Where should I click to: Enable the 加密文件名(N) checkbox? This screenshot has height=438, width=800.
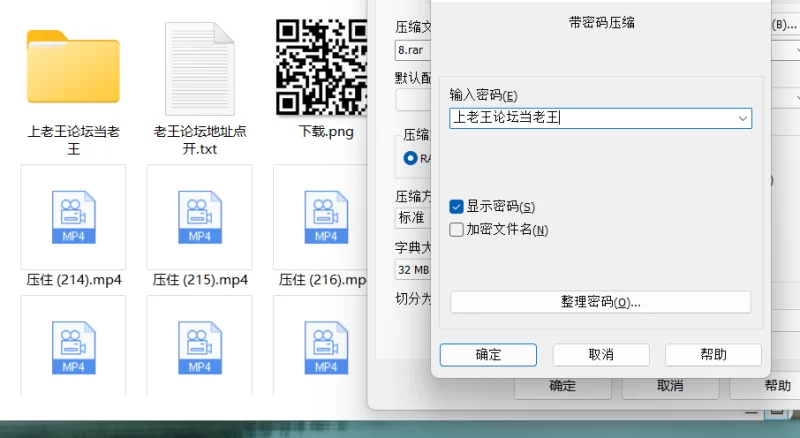pos(456,230)
